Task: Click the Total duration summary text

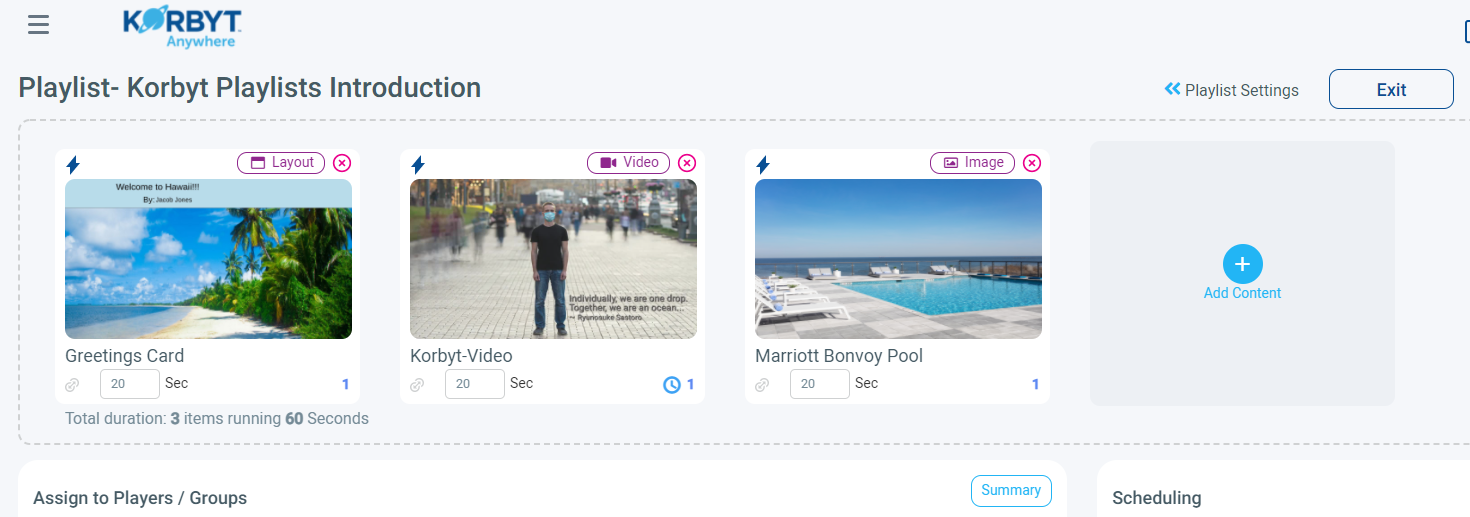Action: [x=217, y=419]
